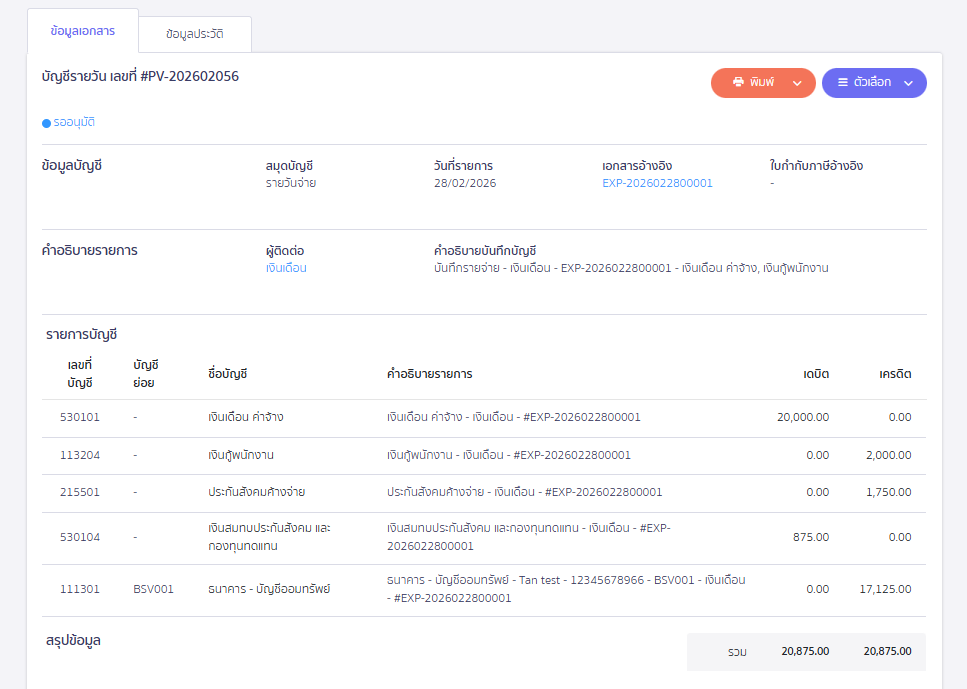
Task: Click sub-account code BSV001
Action: click(153, 589)
